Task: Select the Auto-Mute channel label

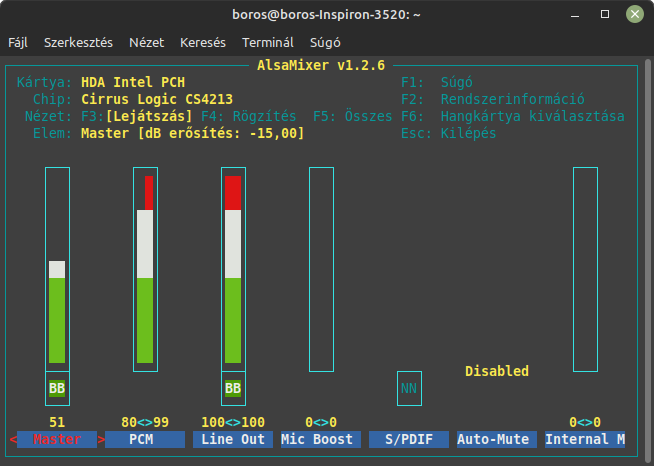Action: pos(497,439)
